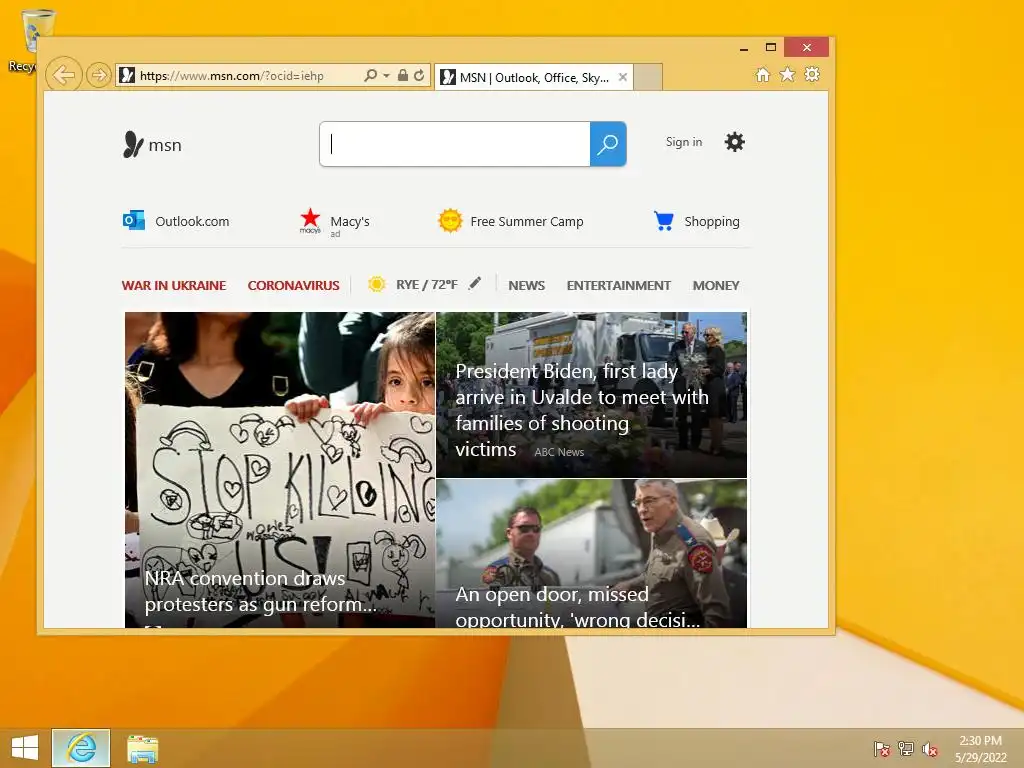Maximize the Internet Explorer window
The image size is (1024, 768).
771,47
